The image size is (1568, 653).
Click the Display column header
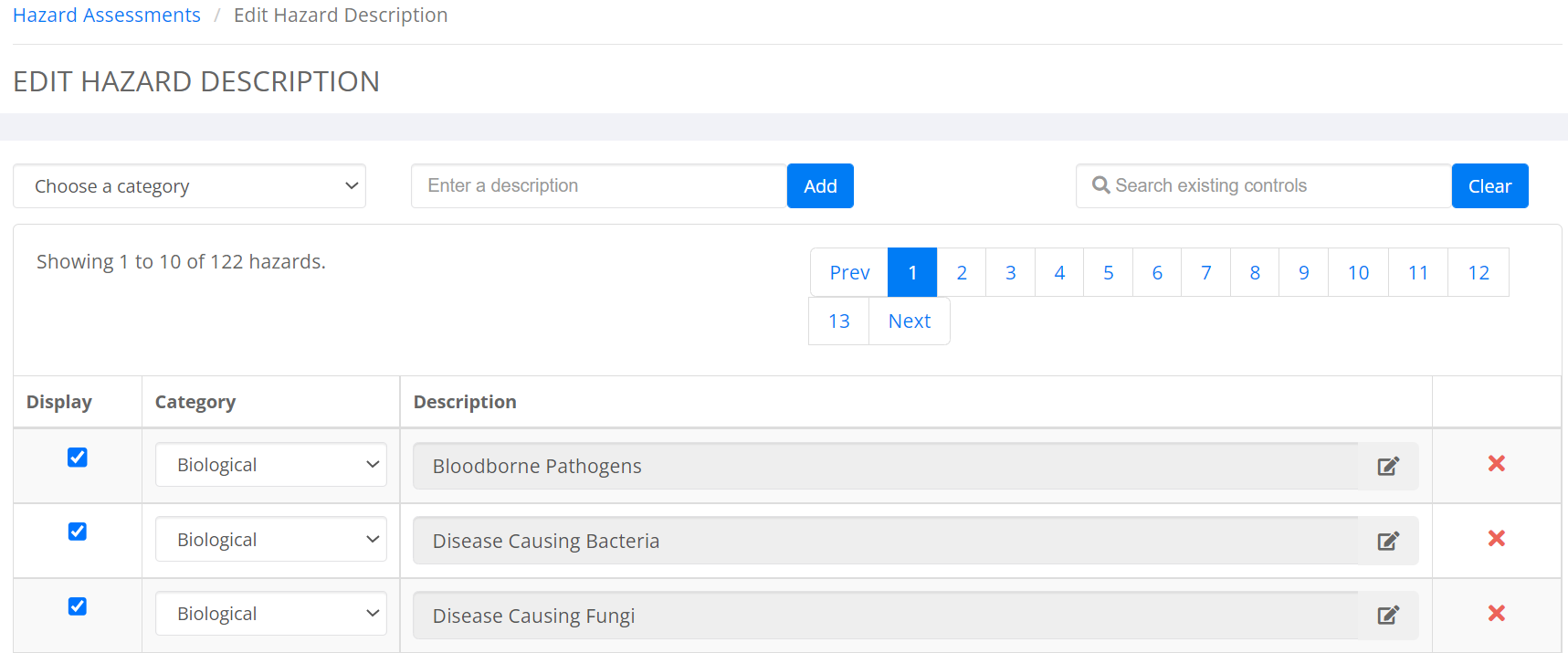59,402
